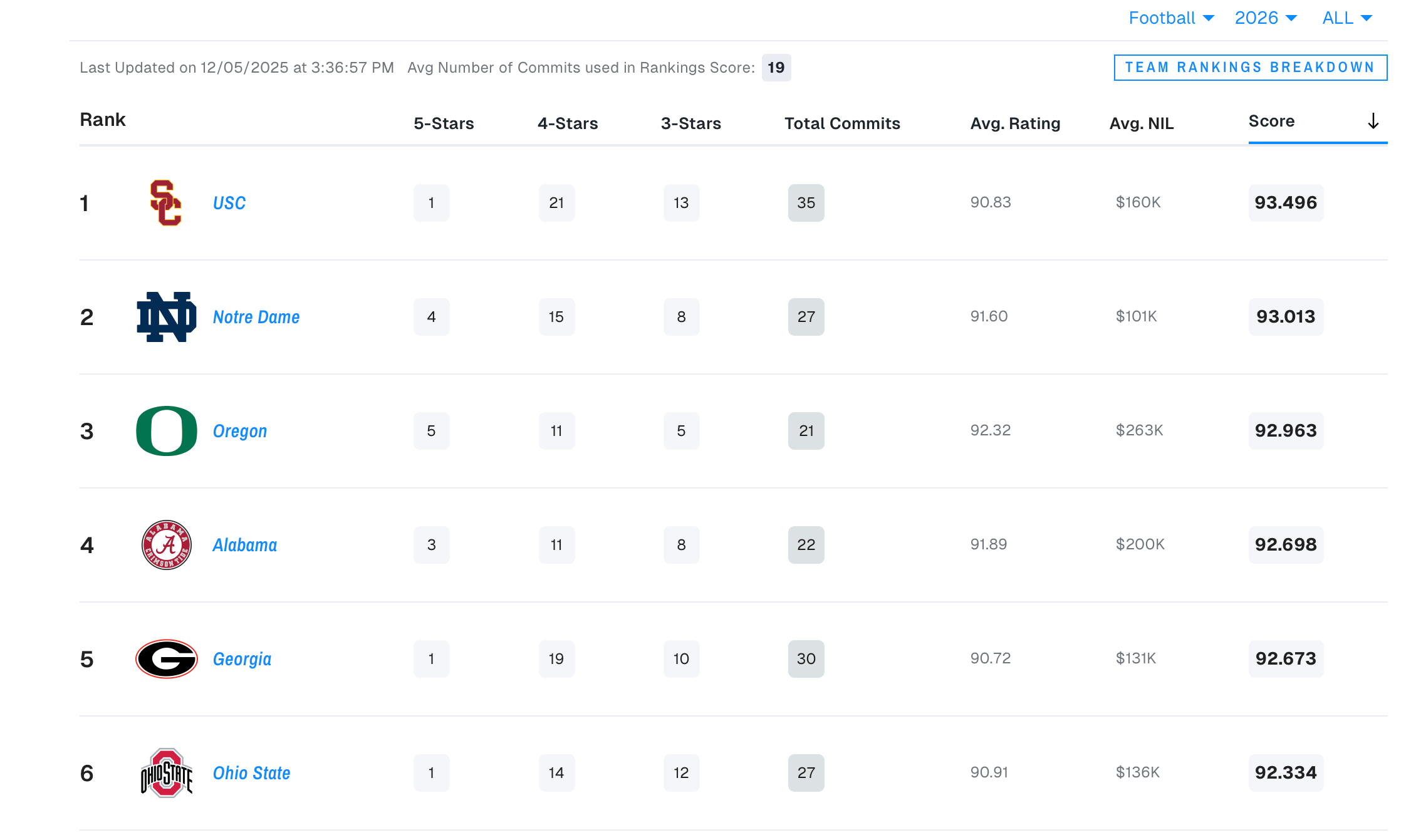
Task: Open the Ohio State team link
Action: (x=251, y=773)
